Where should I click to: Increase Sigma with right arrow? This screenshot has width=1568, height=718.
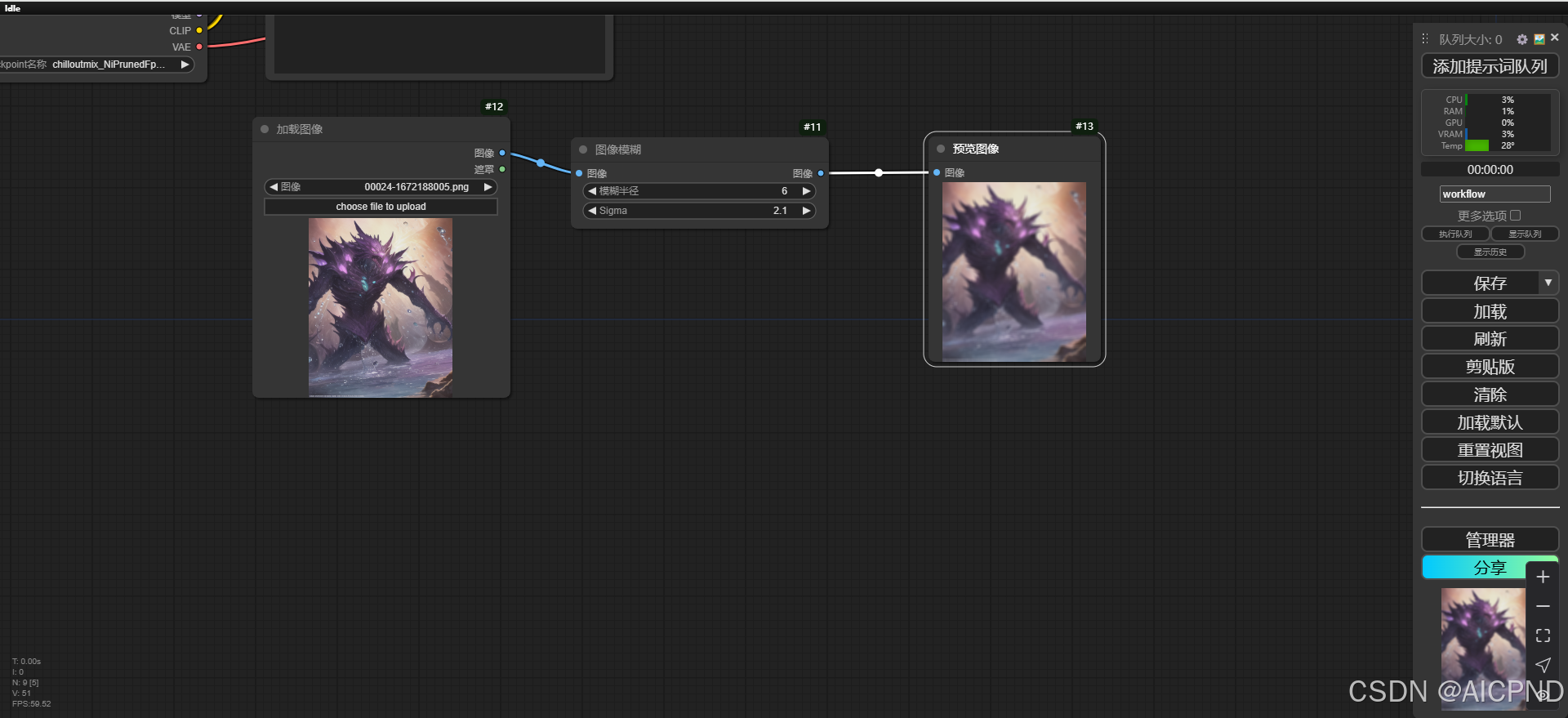click(x=806, y=211)
